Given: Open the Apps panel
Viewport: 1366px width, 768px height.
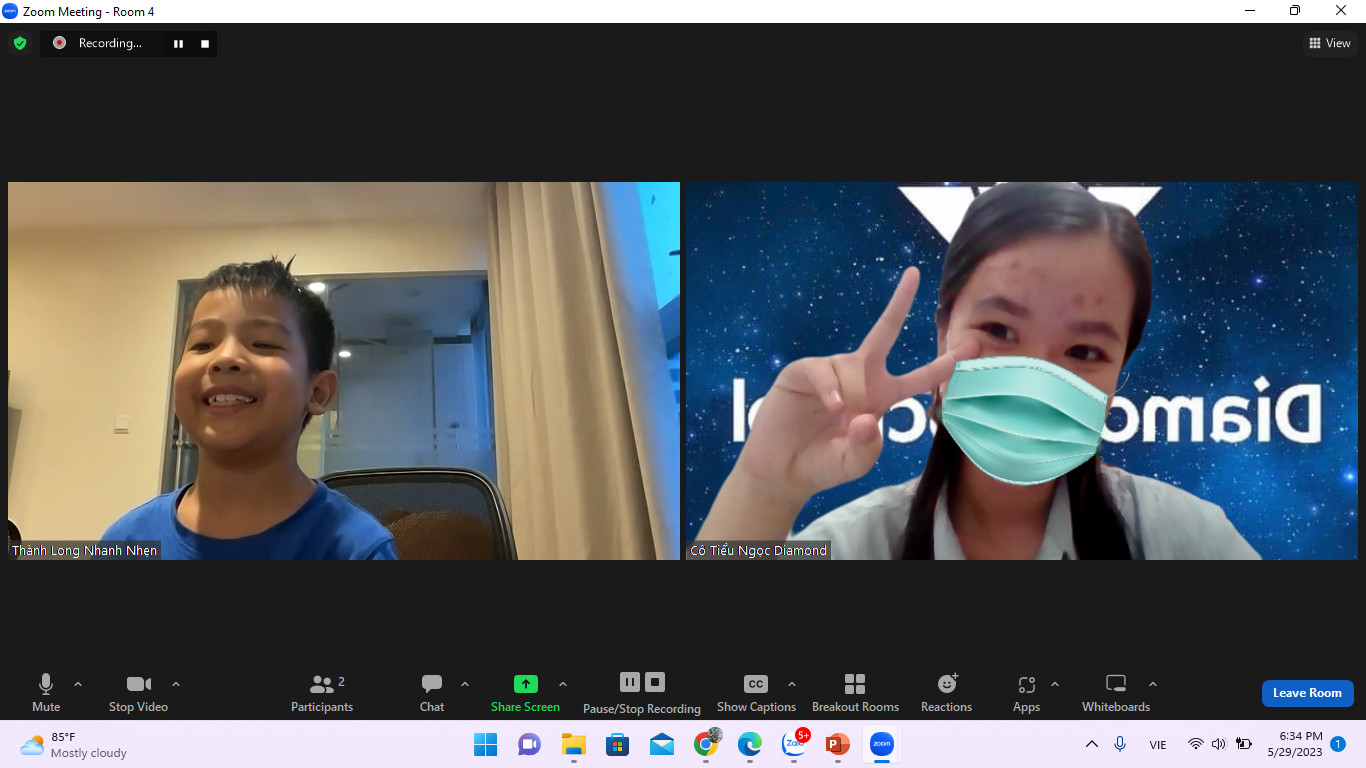Looking at the screenshot, I should click(1026, 692).
